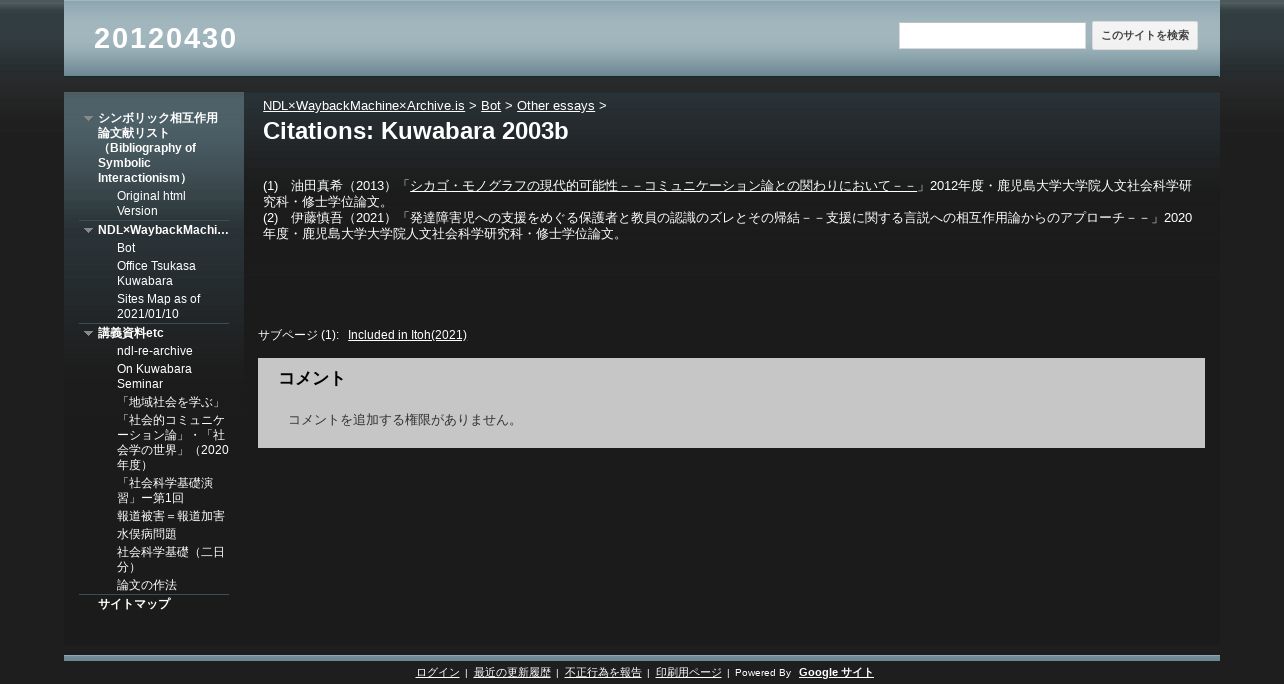The width and height of the screenshot is (1284, 684).
Task: Open シカゴ・モノグラフの現代的可能性 citation link
Action: (663, 186)
